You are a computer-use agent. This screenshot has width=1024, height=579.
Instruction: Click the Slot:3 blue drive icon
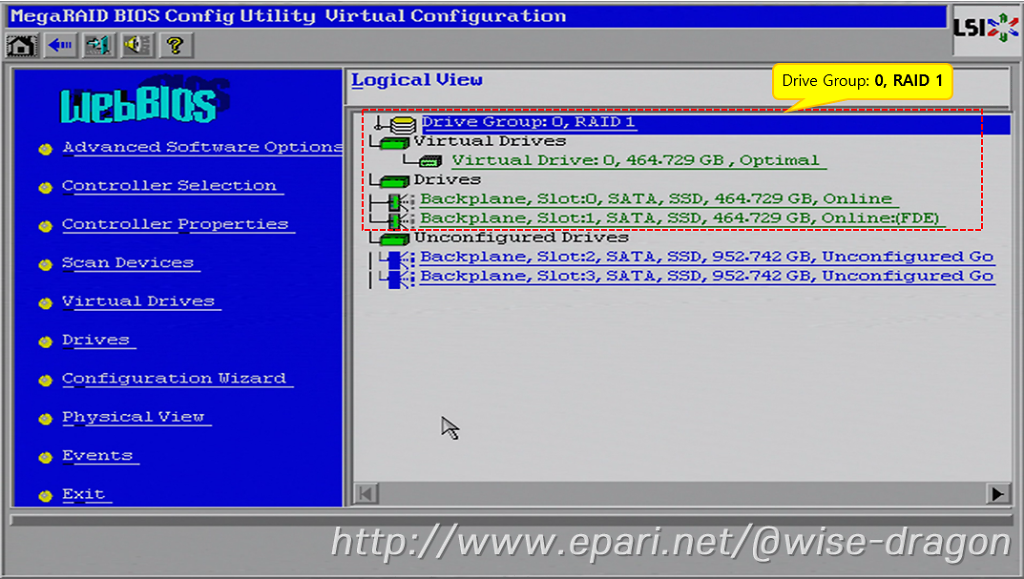click(397, 278)
